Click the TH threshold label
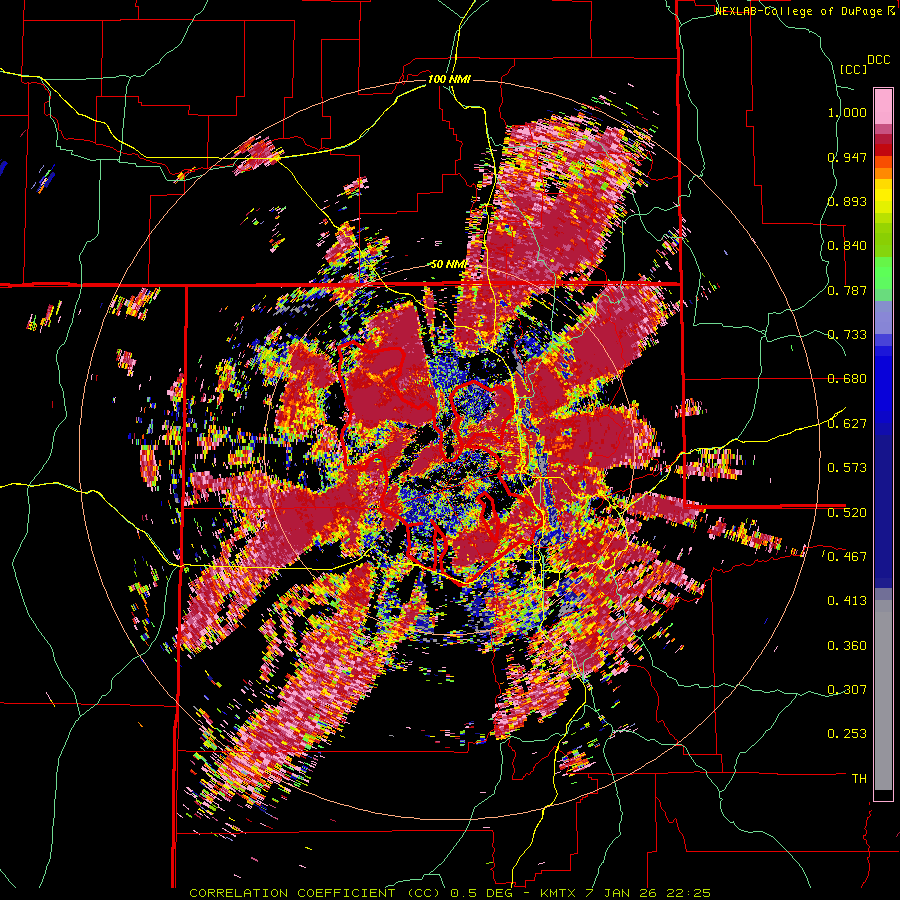The width and height of the screenshot is (900, 900). [x=859, y=778]
